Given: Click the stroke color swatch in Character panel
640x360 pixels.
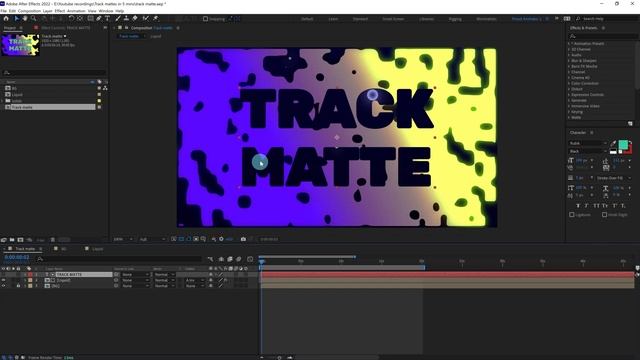Looking at the screenshot, I should tap(629, 150).
